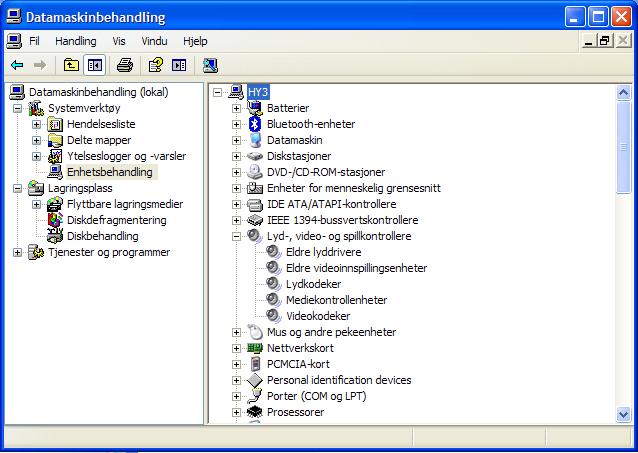Open the Fil menu

(34, 41)
